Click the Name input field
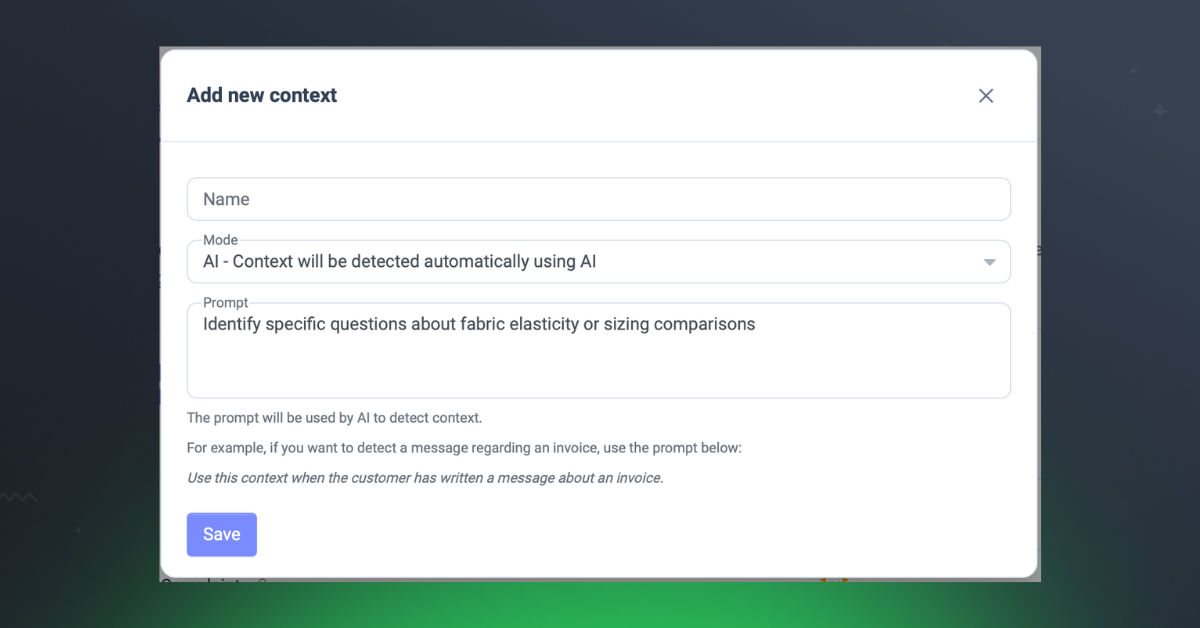1200x628 pixels. tap(598, 199)
